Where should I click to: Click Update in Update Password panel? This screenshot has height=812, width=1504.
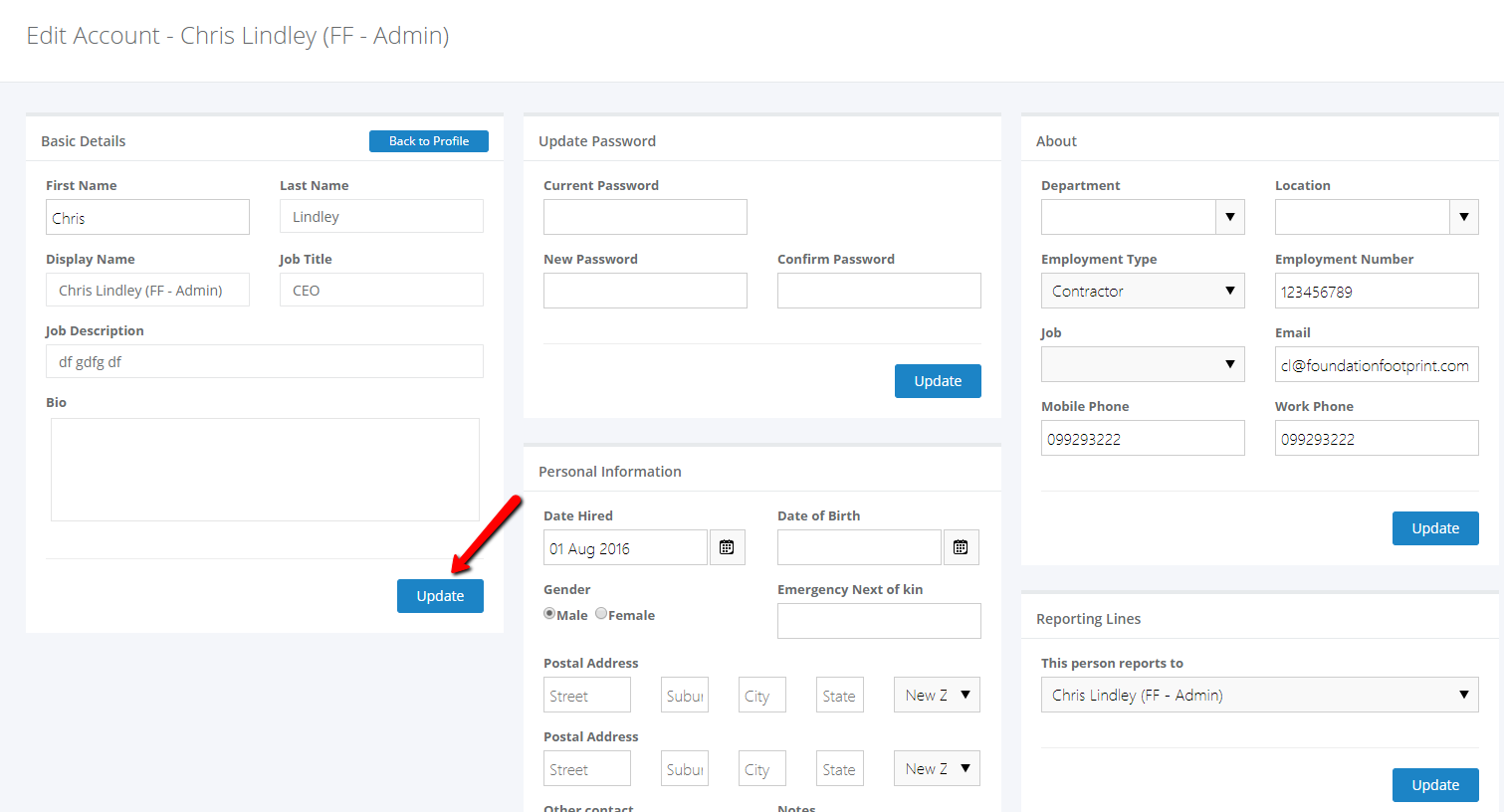938,381
